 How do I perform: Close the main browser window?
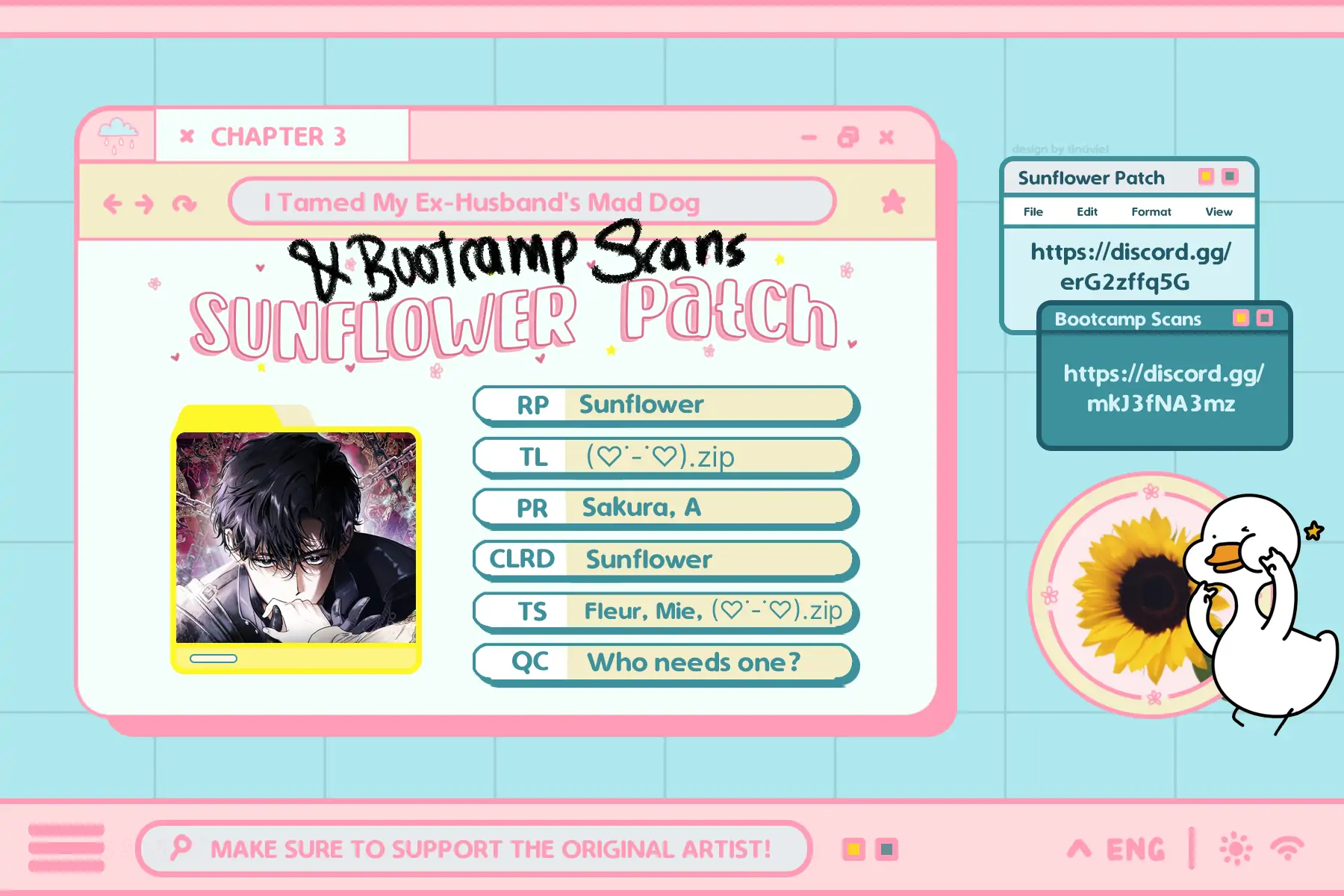(x=886, y=137)
